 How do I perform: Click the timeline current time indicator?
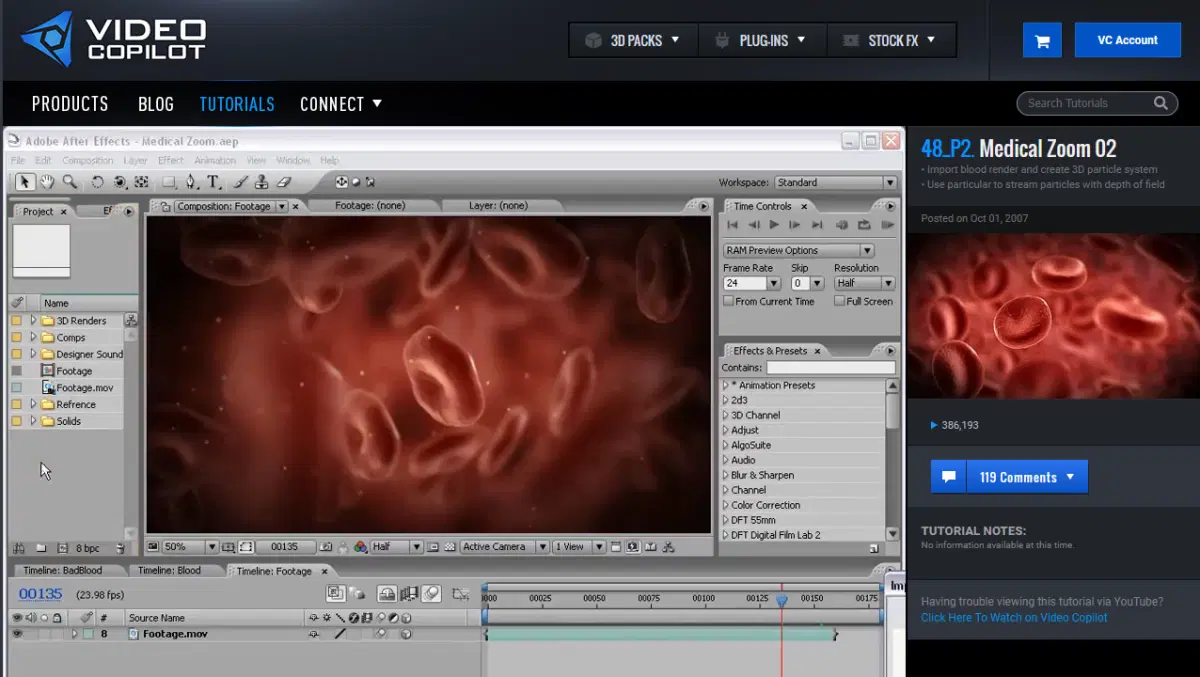[782, 599]
